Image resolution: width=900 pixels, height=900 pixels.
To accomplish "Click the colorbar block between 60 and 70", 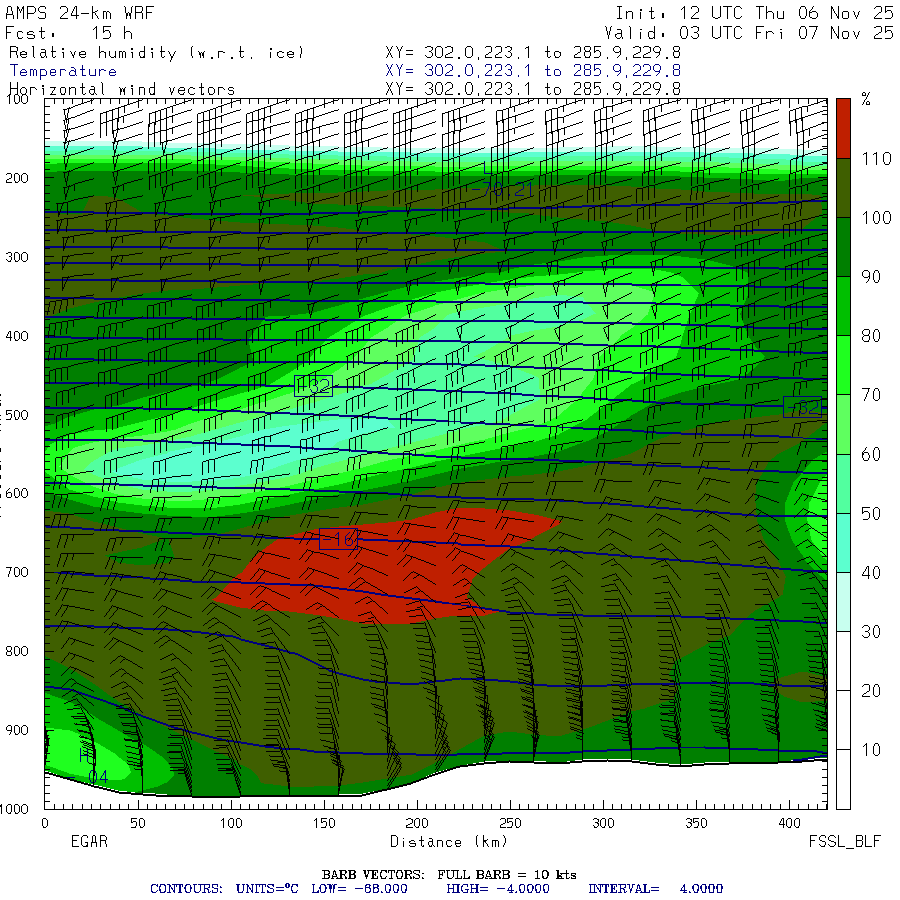I will (x=843, y=424).
